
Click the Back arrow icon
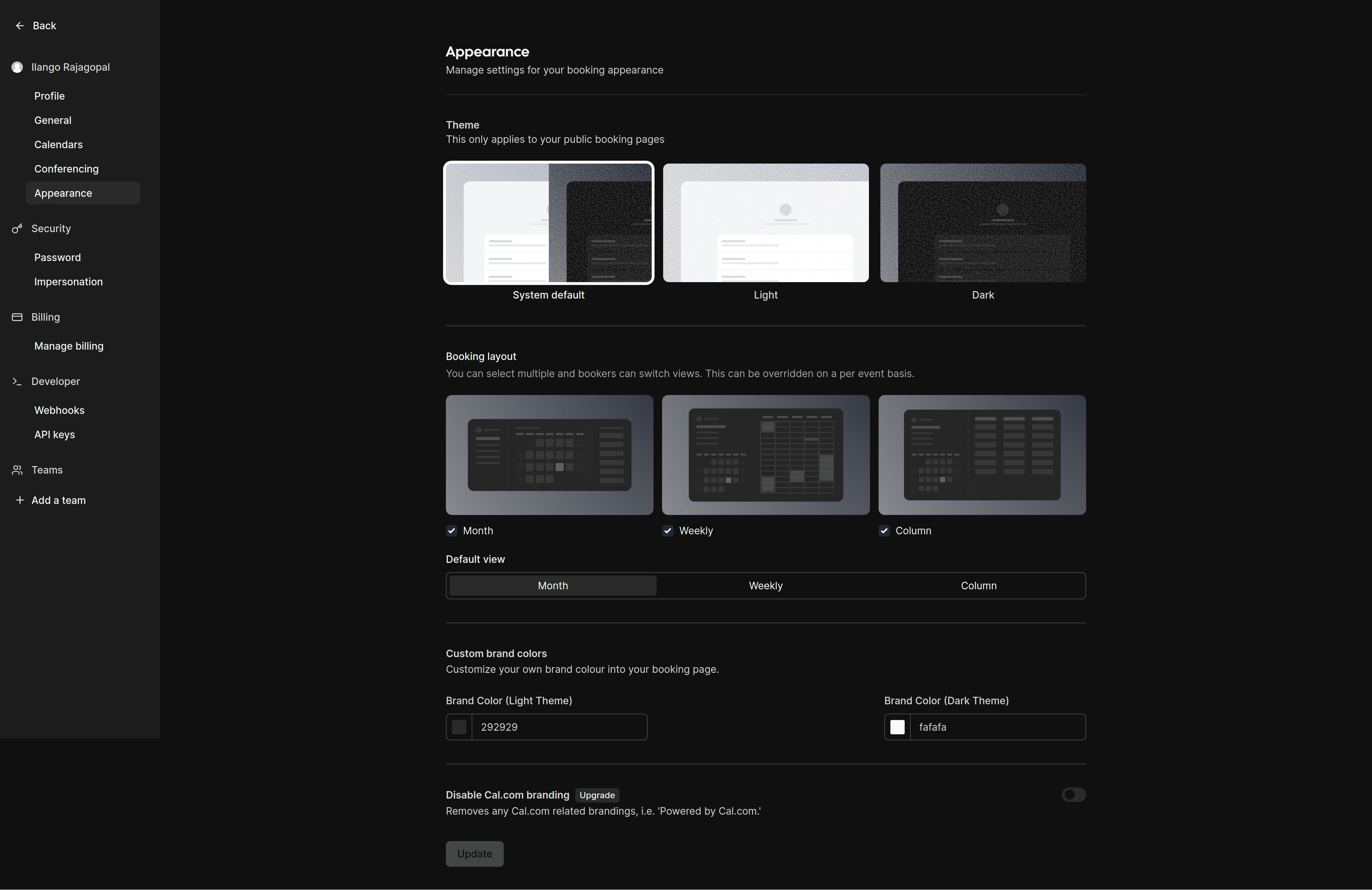point(20,25)
